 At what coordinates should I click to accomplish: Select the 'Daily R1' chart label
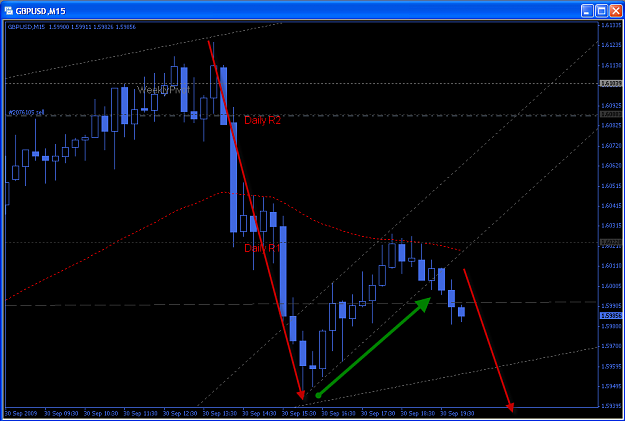coord(262,248)
